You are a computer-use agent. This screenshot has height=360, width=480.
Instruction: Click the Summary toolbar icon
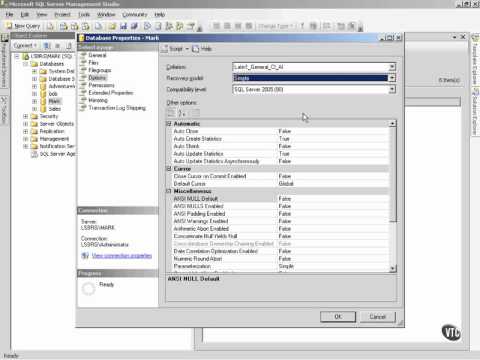(x=158, y=26)
